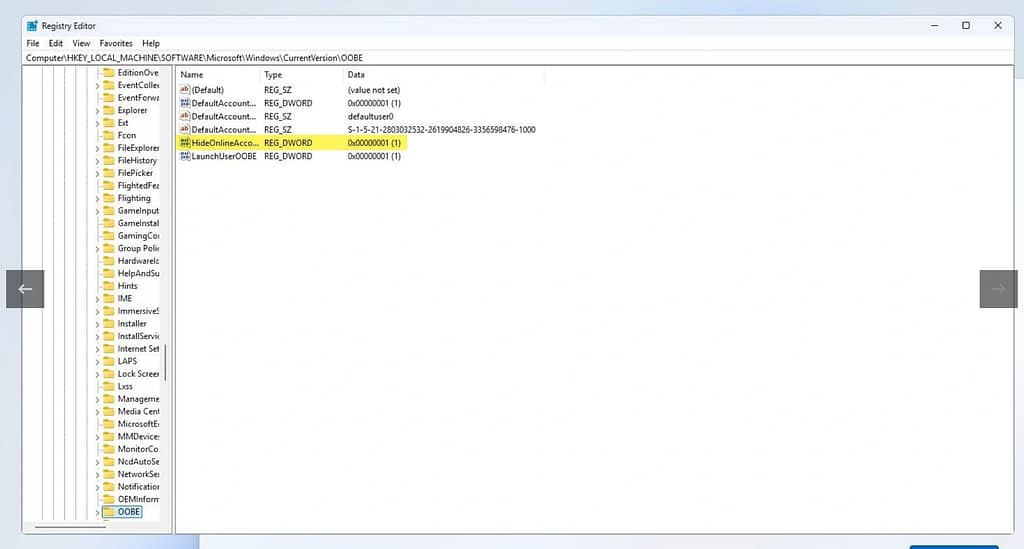Screen dimensions: 1024x549
Task: Expand the FilePicker tree node
Action: click(97, 174)
